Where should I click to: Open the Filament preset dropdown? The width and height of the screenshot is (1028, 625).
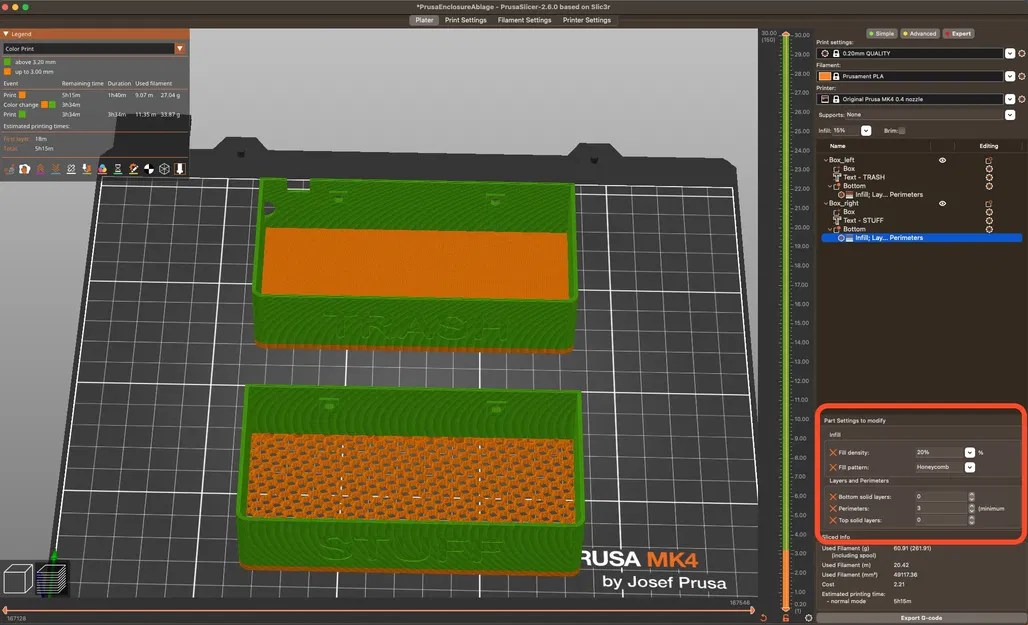click(x=1010, y=76)
